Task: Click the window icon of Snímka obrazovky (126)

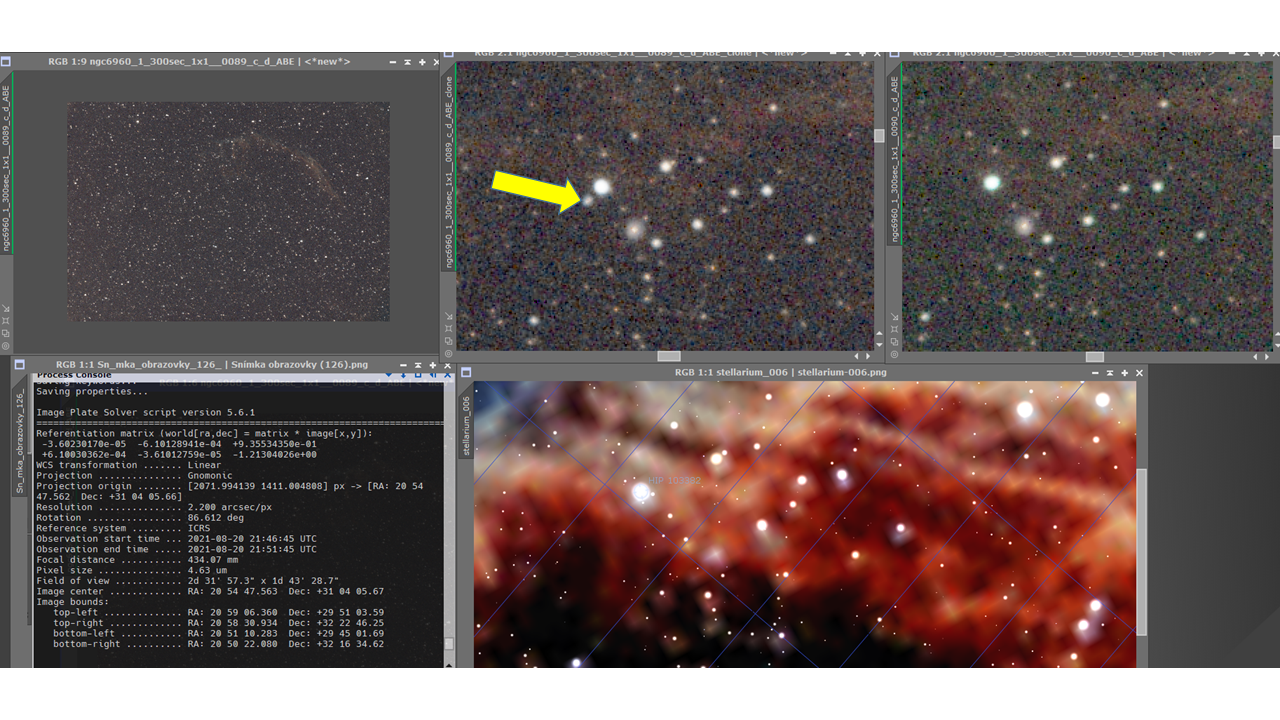Action: point(19,365)
